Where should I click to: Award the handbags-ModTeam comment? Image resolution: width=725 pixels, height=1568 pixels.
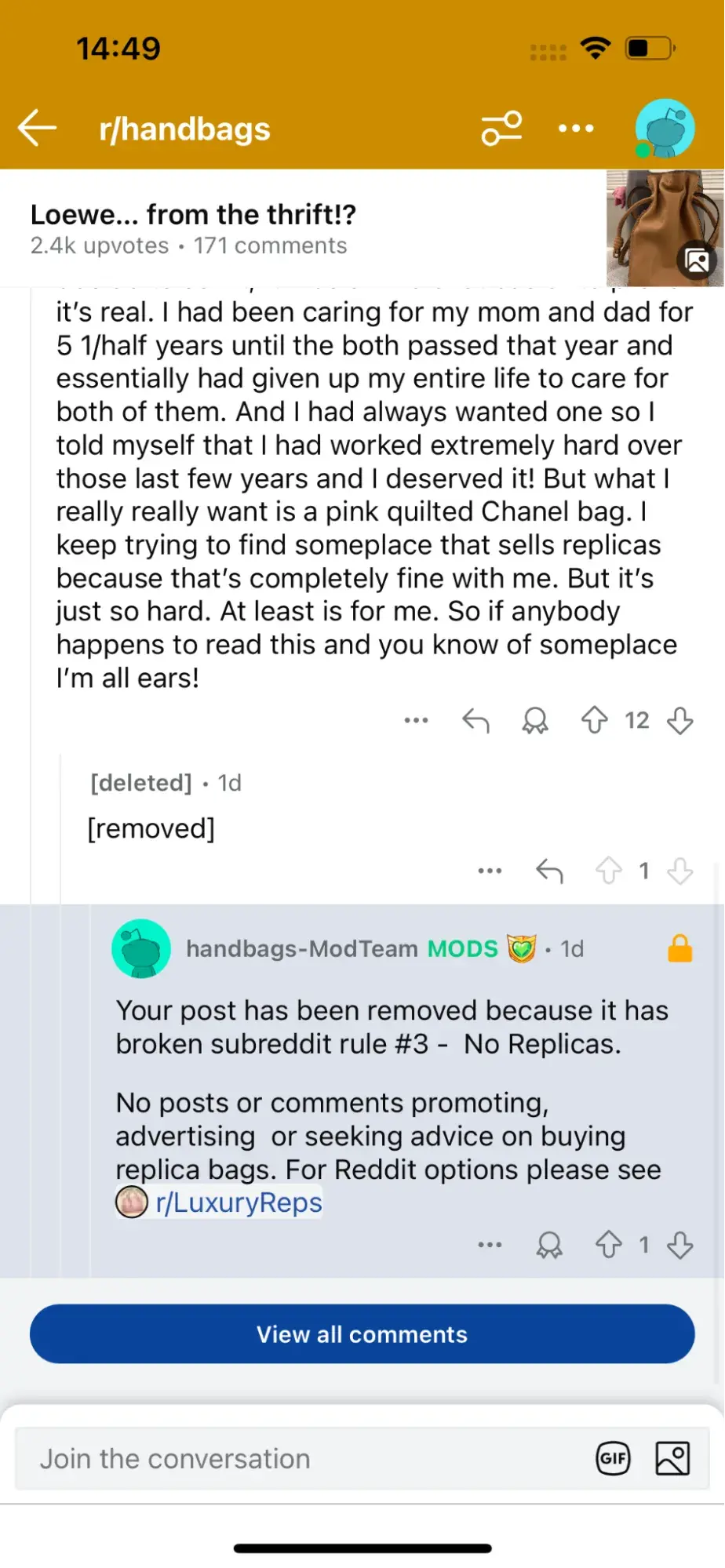point(549,1245)
